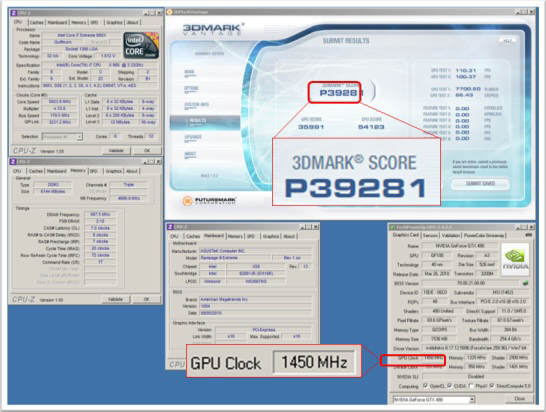Click the screenshot camera icon in GPU-Z
The height and width of the screenshot is (412, 546).
click(x=528, y=235)
